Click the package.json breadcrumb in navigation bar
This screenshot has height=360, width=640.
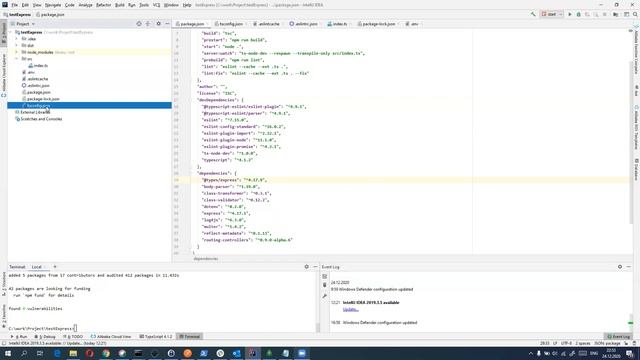[x=50, y=15]
